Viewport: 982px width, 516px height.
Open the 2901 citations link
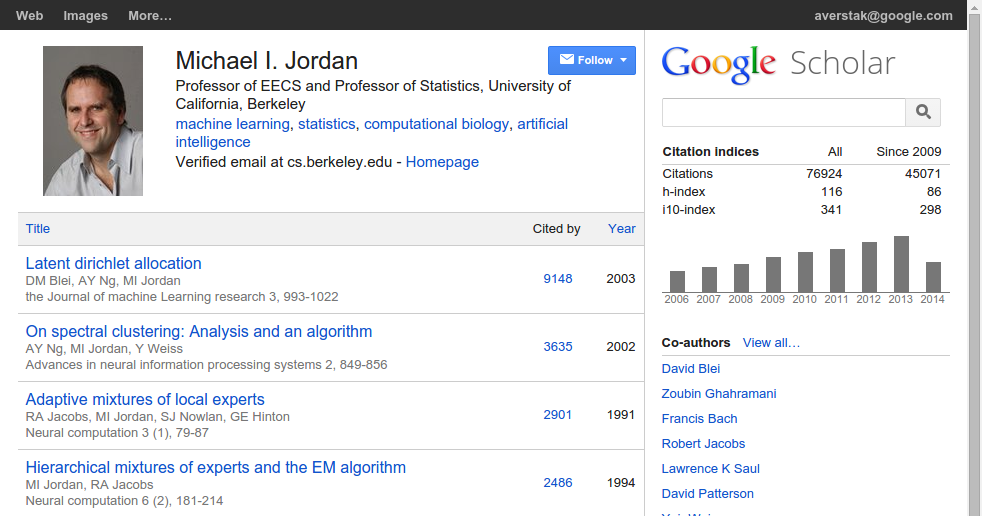(x=557, y=415)
